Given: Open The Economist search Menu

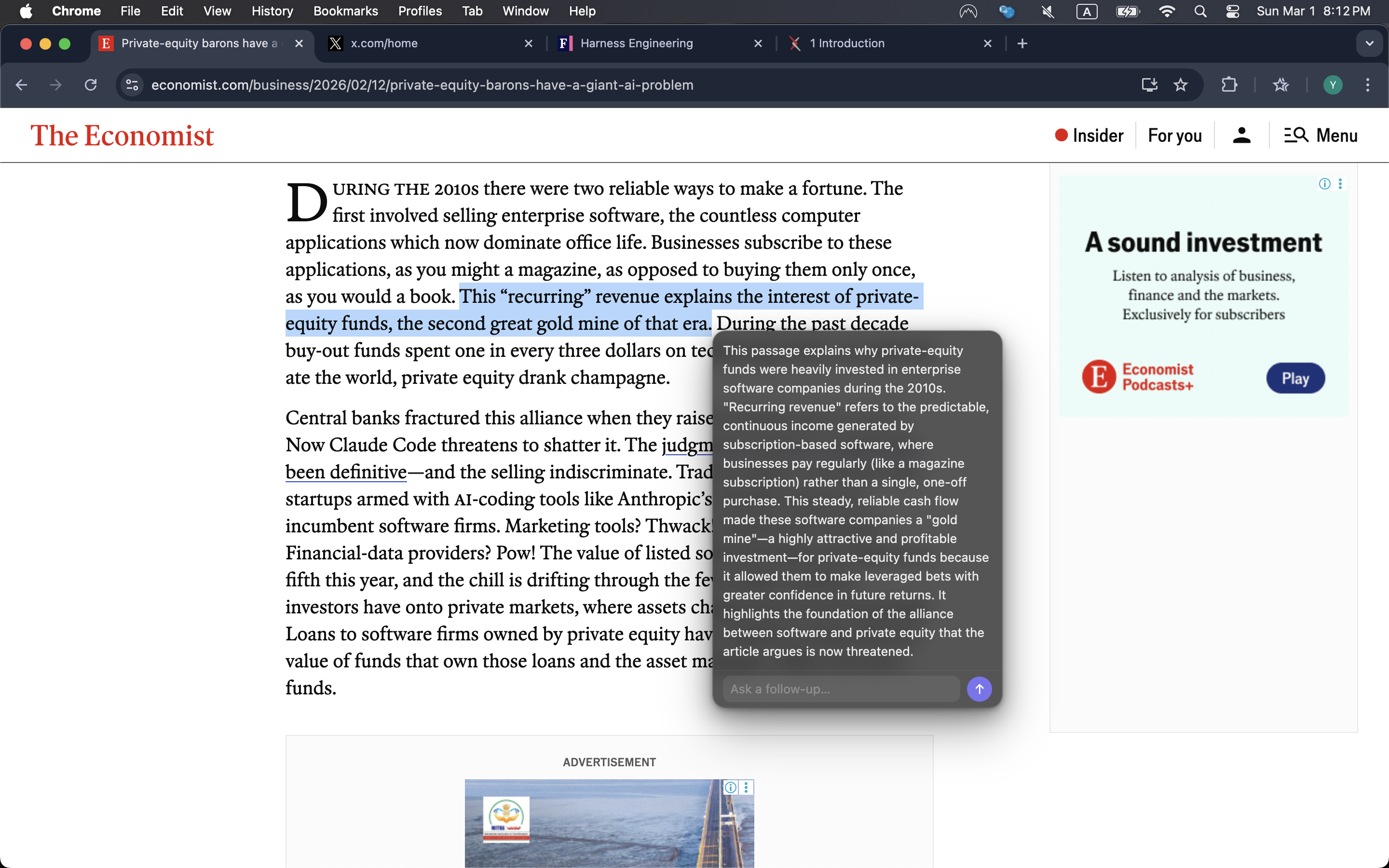Looking at the screenshot, I should tap(1320, 135).
